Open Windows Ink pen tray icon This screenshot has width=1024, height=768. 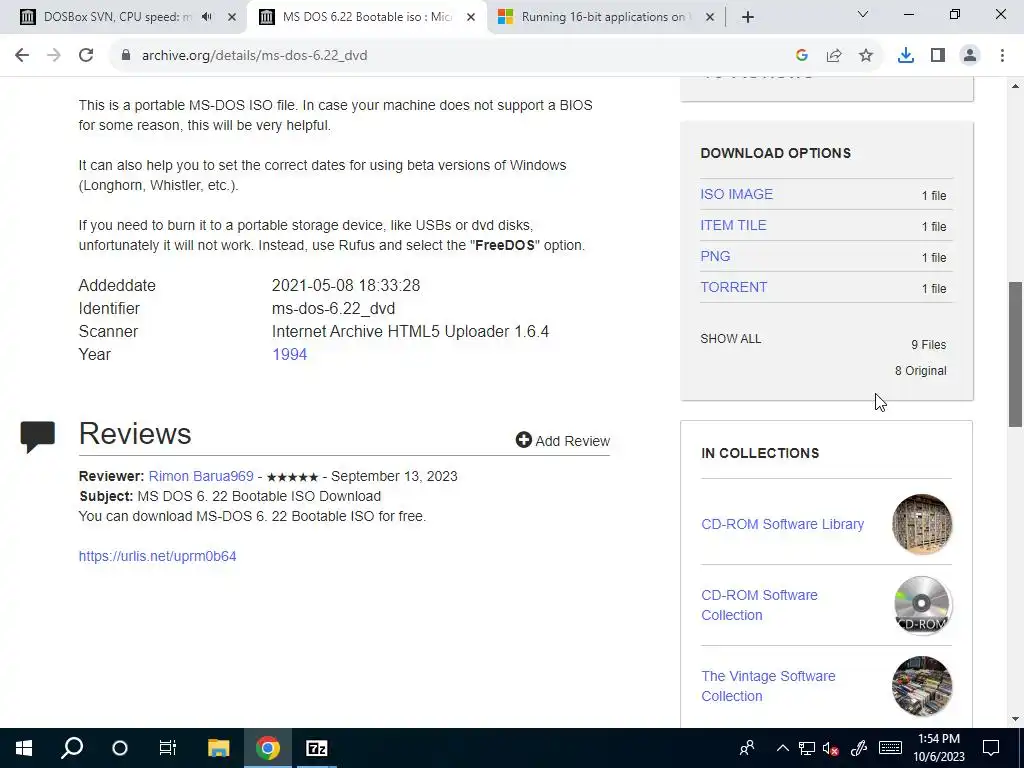(x=858, y=748)
